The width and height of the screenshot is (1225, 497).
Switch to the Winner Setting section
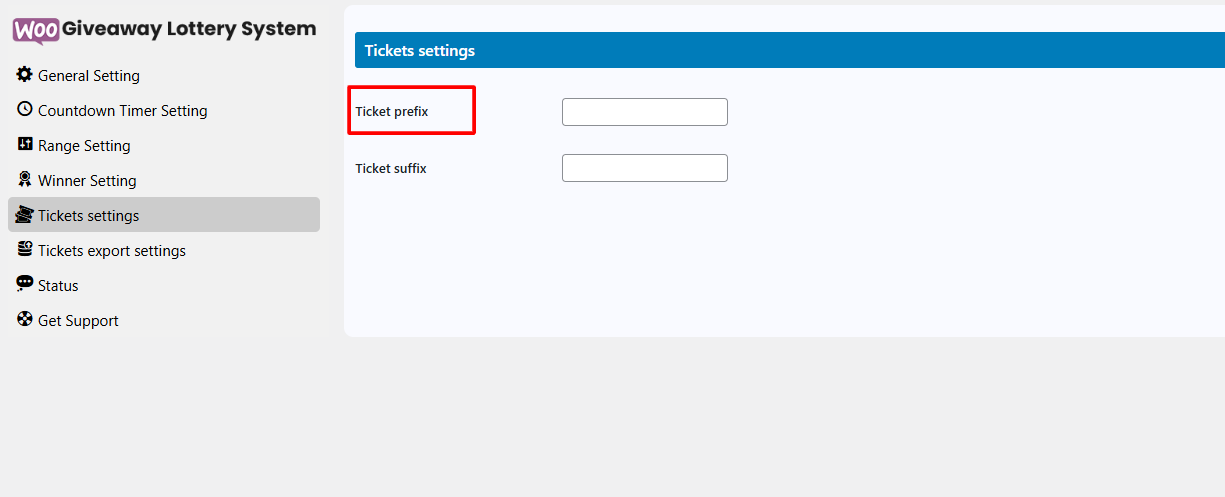pyautogui.click(x=87, y=181)
